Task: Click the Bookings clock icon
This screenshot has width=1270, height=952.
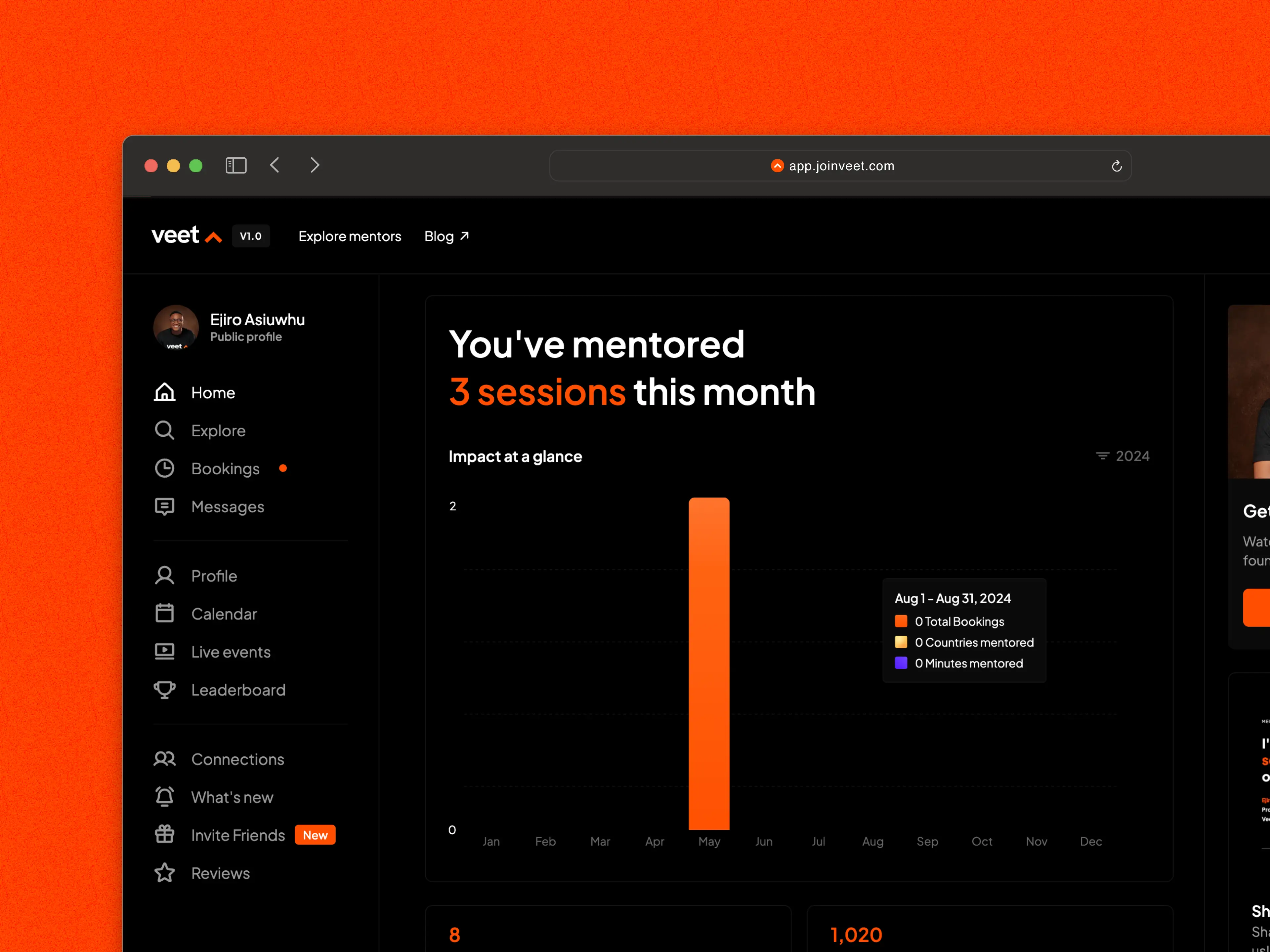Action: coord(164,468)
